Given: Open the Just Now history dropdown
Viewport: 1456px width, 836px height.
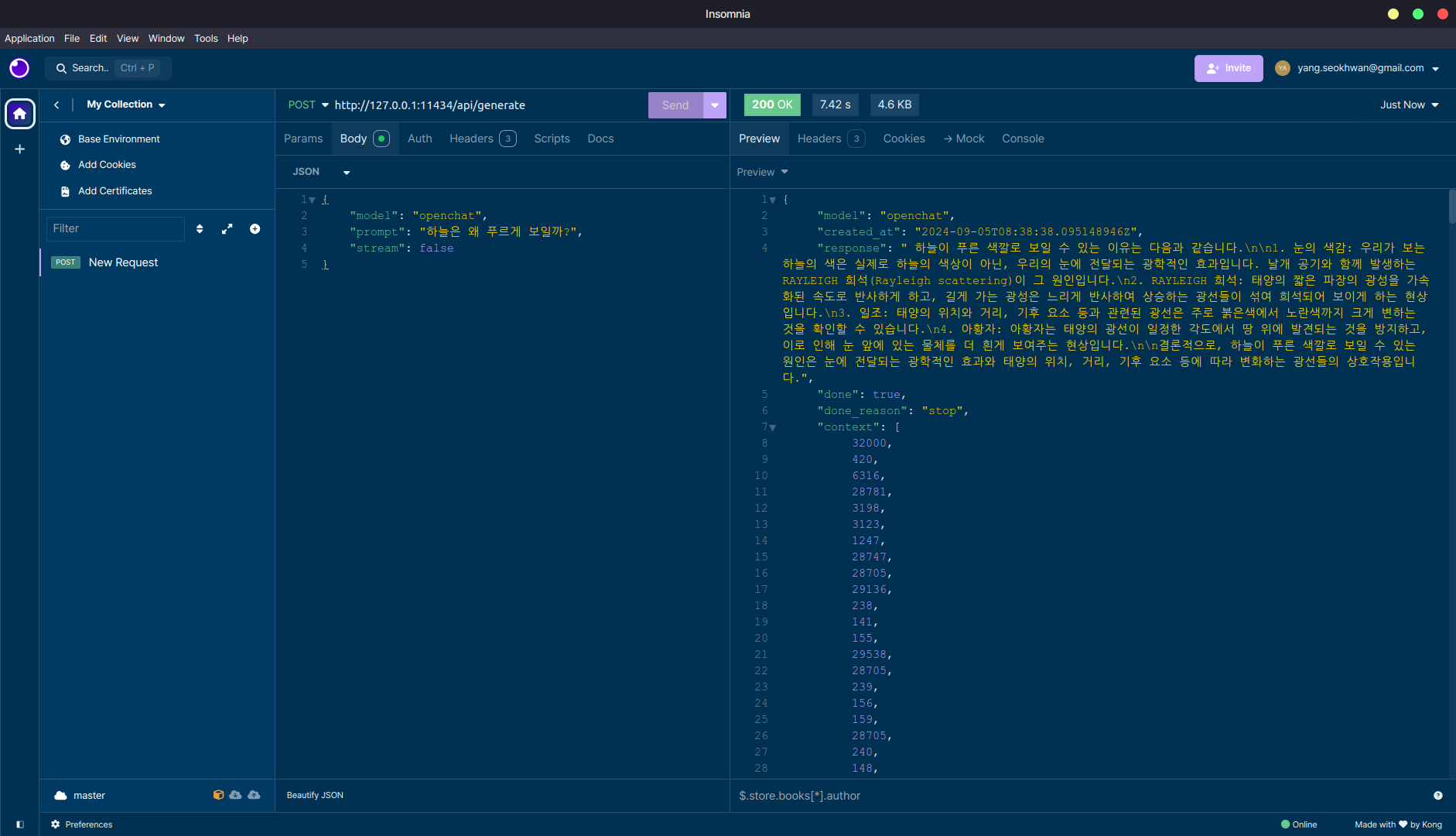Looking at the screenshot, I should [1410, 105].
